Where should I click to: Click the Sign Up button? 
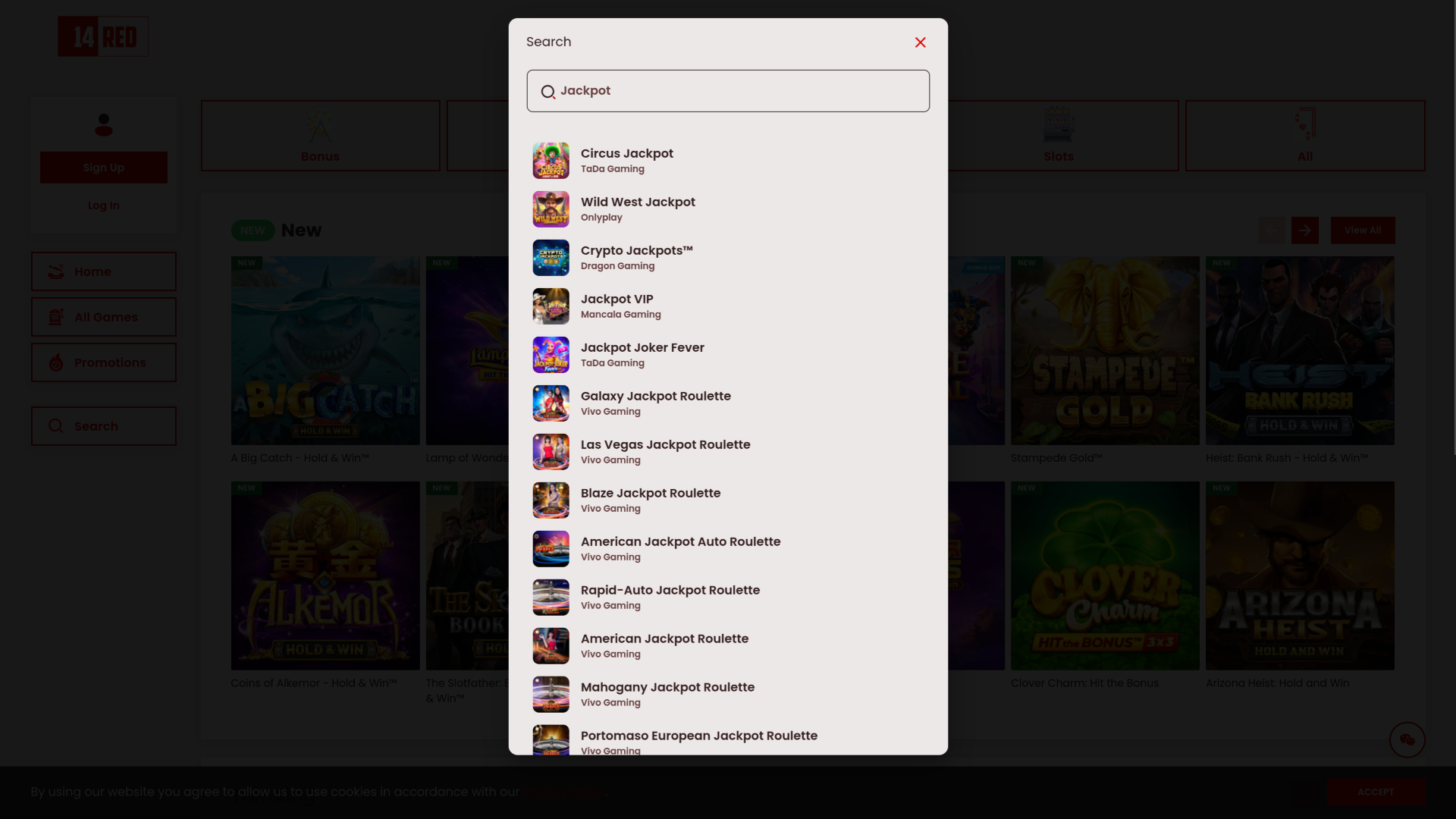click(x=103, y=167)
